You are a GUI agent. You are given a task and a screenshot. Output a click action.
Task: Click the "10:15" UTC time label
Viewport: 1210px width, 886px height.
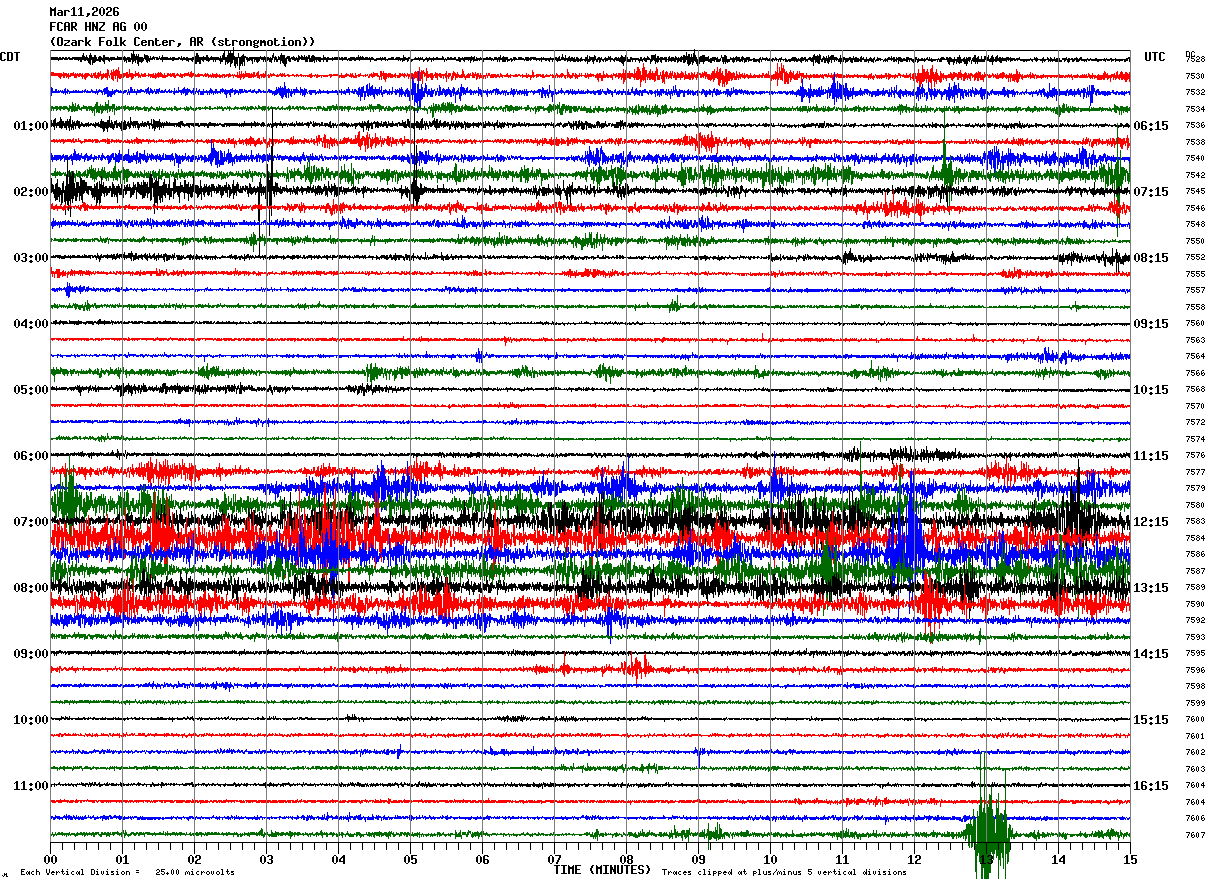coord(1151,390)
